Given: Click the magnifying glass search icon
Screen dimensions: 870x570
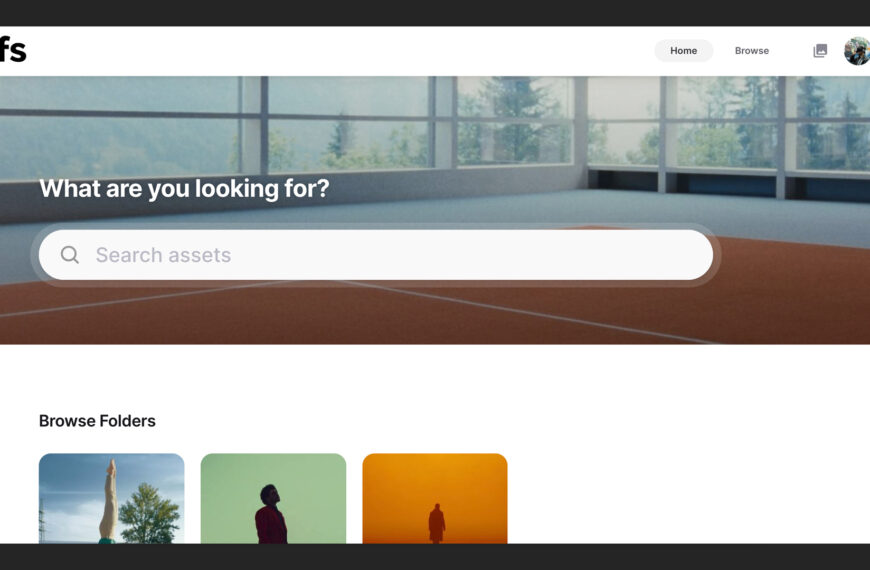Looking at the screenshot, I should 70,255.
